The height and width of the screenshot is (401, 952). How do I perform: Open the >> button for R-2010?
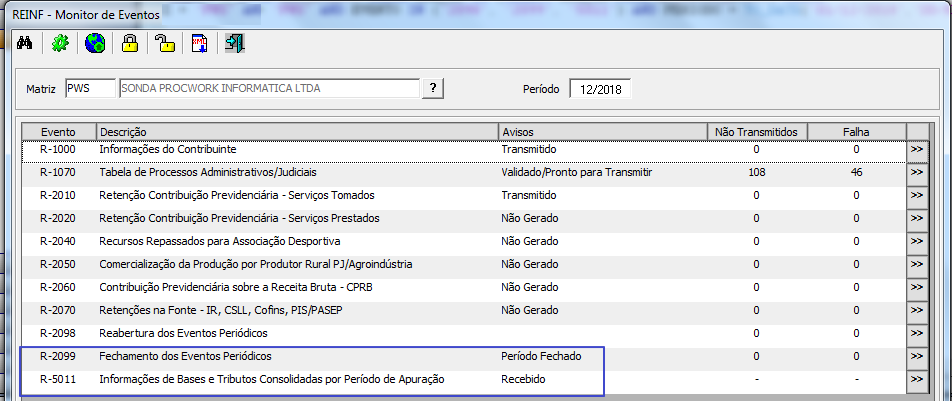tap(916, 196)
